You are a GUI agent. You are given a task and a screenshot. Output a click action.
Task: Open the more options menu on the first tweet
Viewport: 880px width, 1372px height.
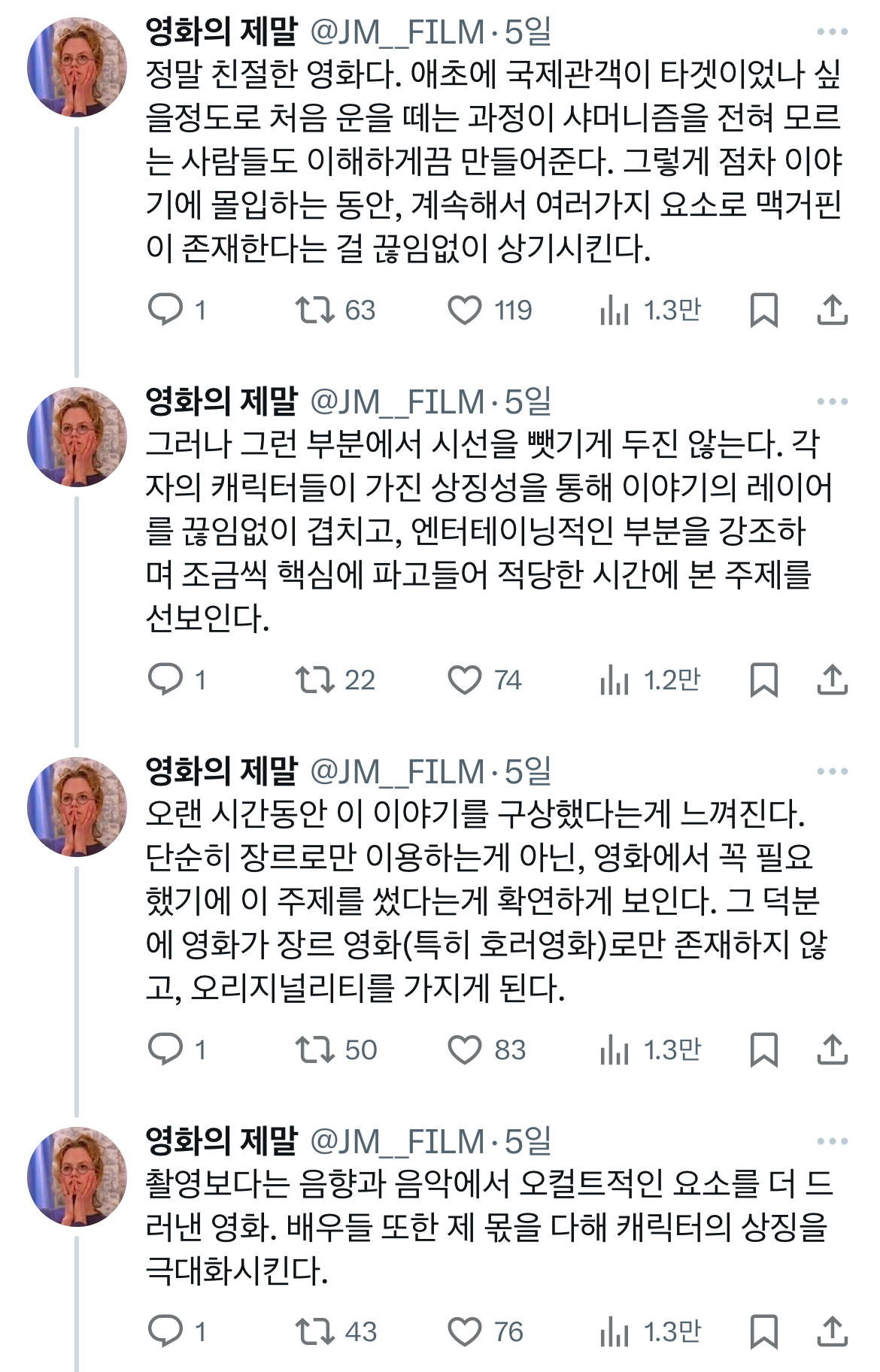point(831,30)
